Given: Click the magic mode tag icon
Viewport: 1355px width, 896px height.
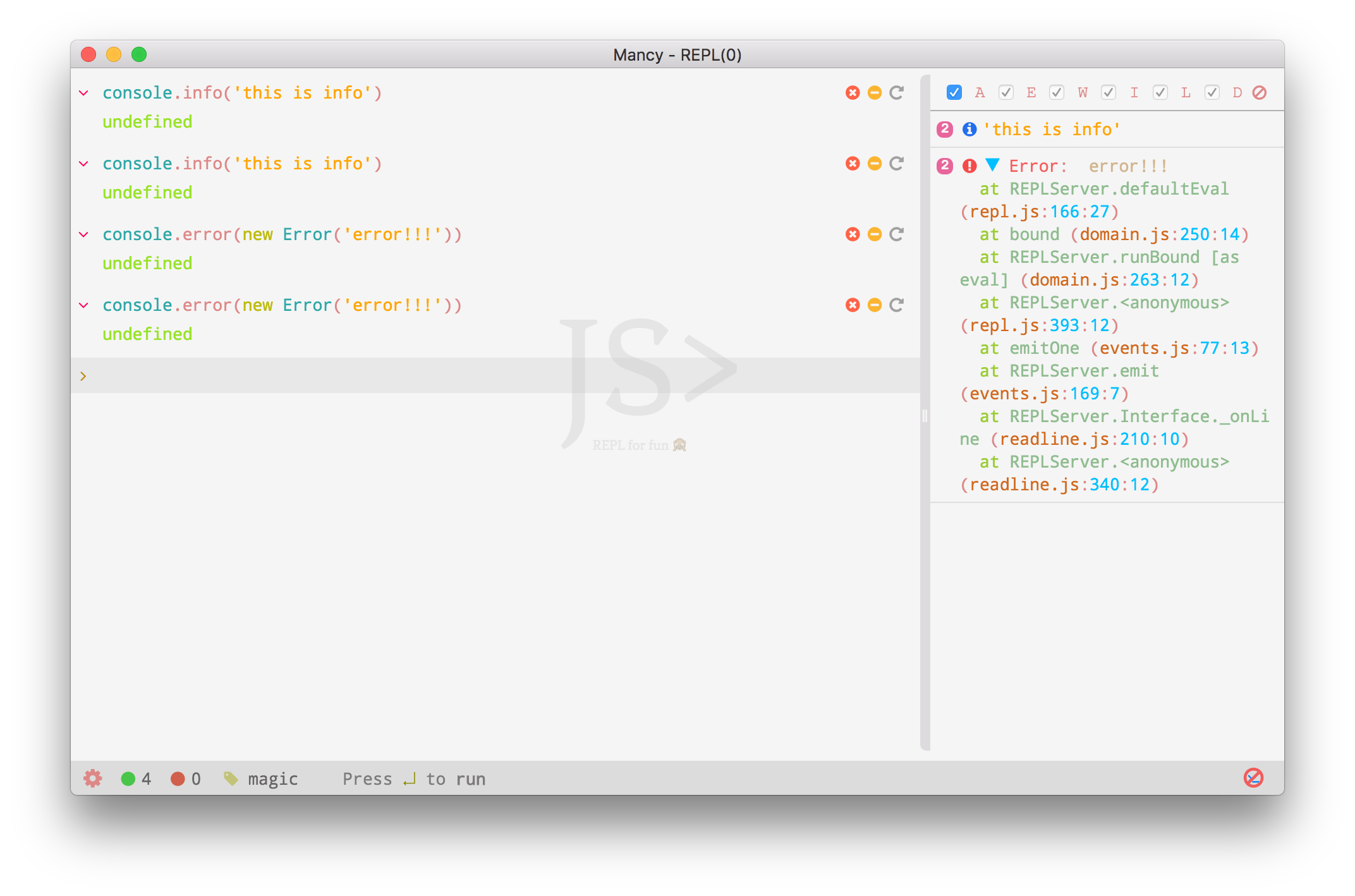Looking at the screenshot, I should click(231, 778).
